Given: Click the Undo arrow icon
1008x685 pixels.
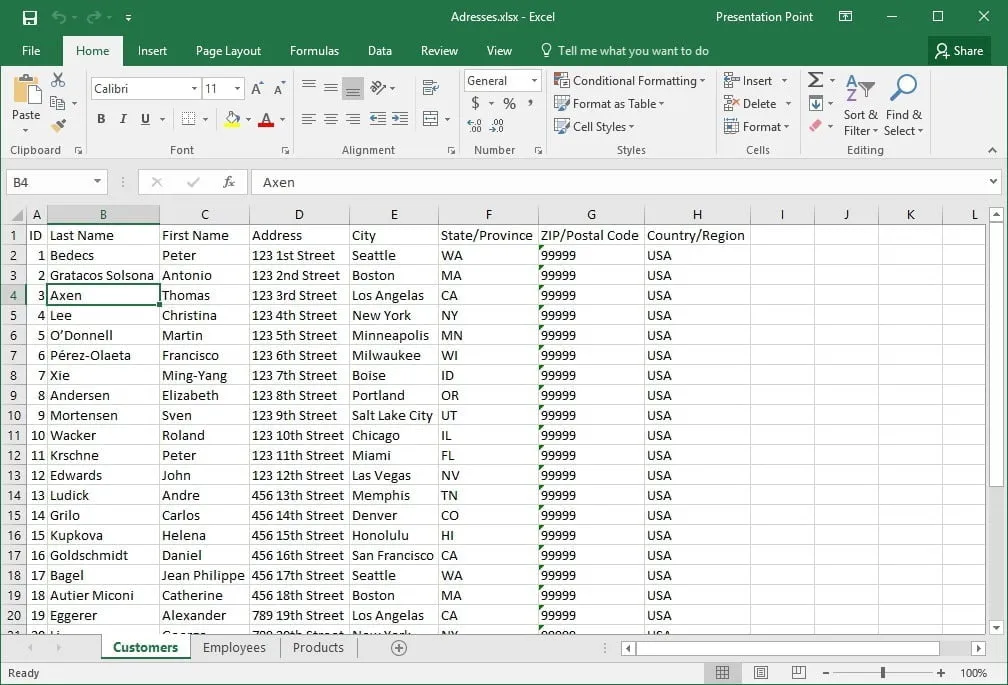Looking at the screenshot, I should point(59,17).
